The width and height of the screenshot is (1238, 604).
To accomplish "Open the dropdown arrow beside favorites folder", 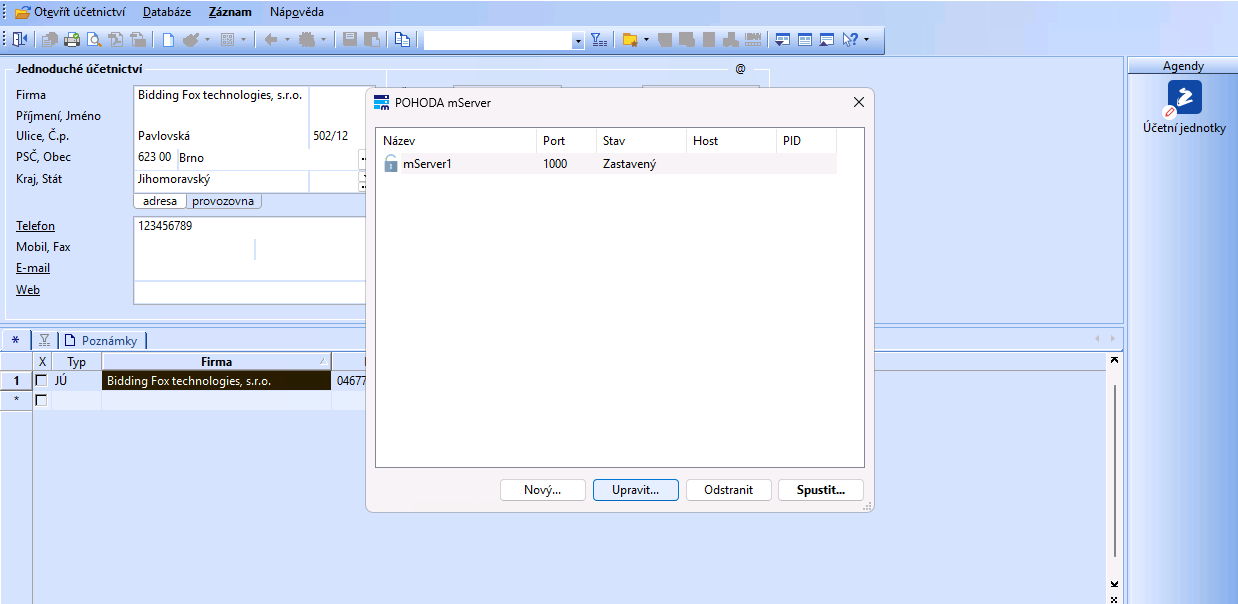I will point(646,40).
